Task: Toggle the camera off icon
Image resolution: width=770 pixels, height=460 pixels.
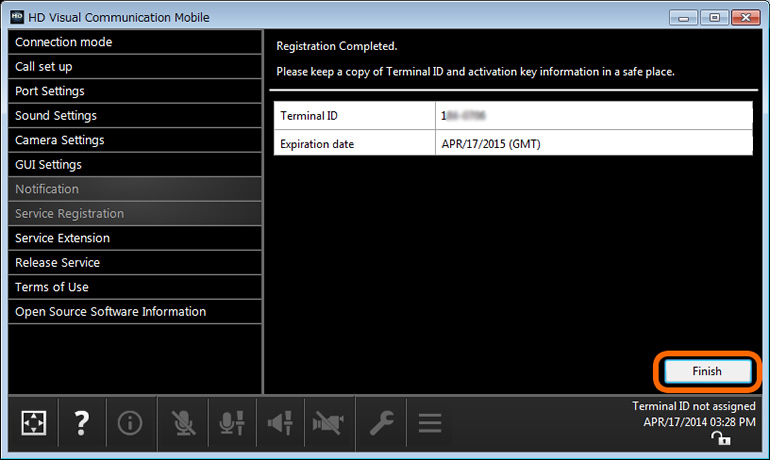Action: (x=328, y=423)
